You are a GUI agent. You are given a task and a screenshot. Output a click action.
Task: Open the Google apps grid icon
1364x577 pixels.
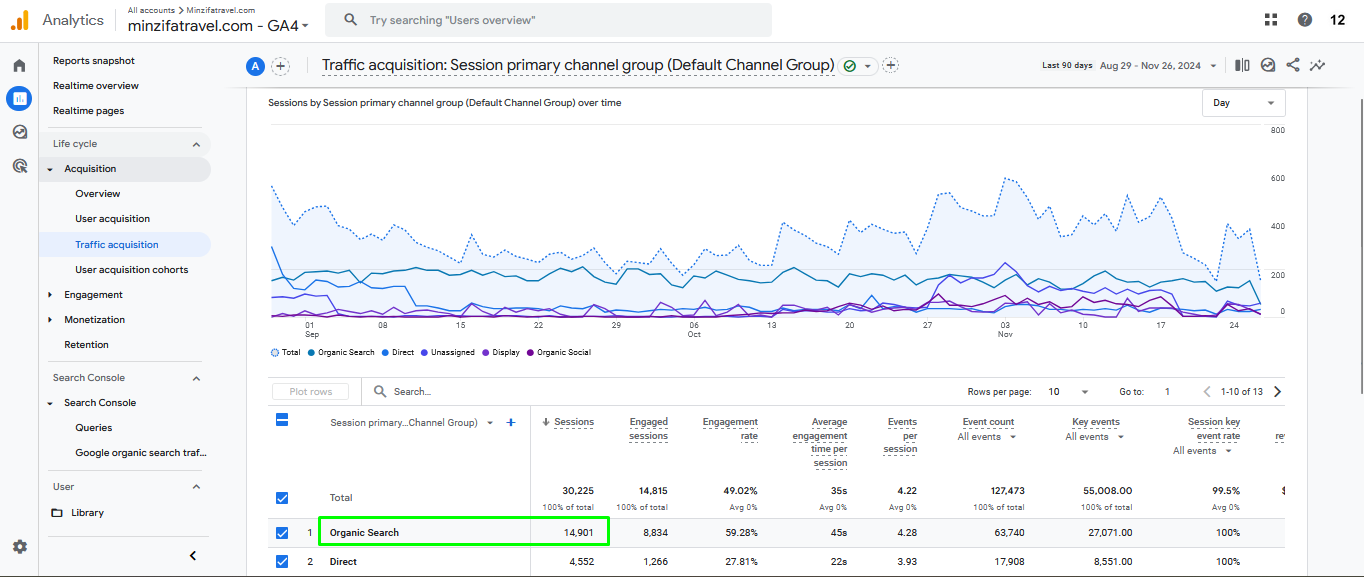coord(1271,19)
